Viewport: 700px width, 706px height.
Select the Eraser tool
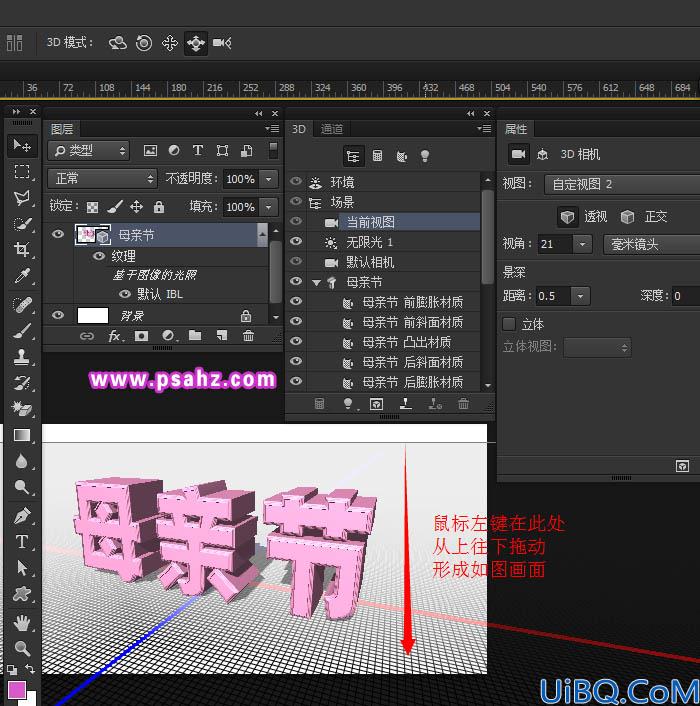[22, 409]
